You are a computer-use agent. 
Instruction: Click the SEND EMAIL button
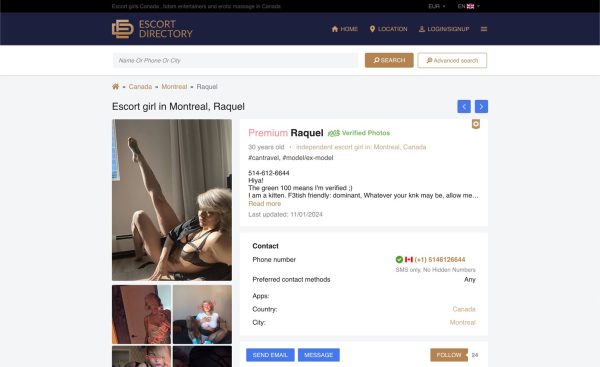(270, 355)
